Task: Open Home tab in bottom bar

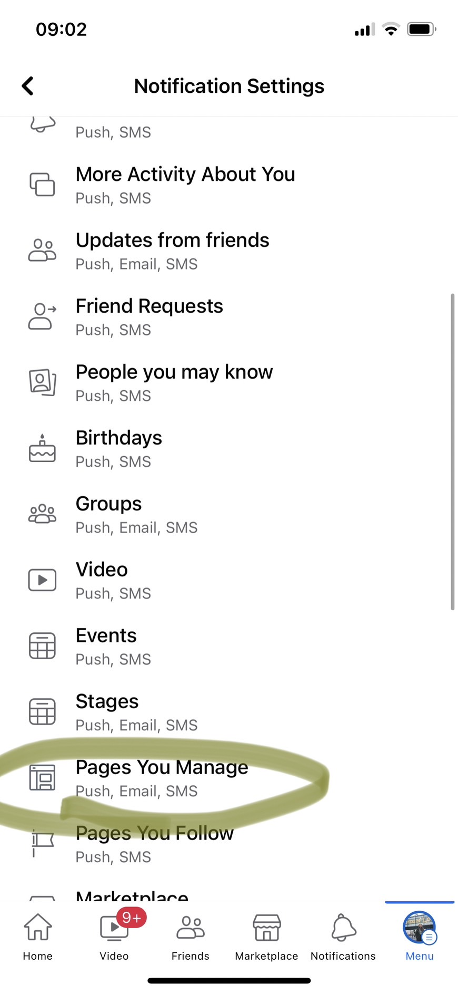Action: [37, 937]
